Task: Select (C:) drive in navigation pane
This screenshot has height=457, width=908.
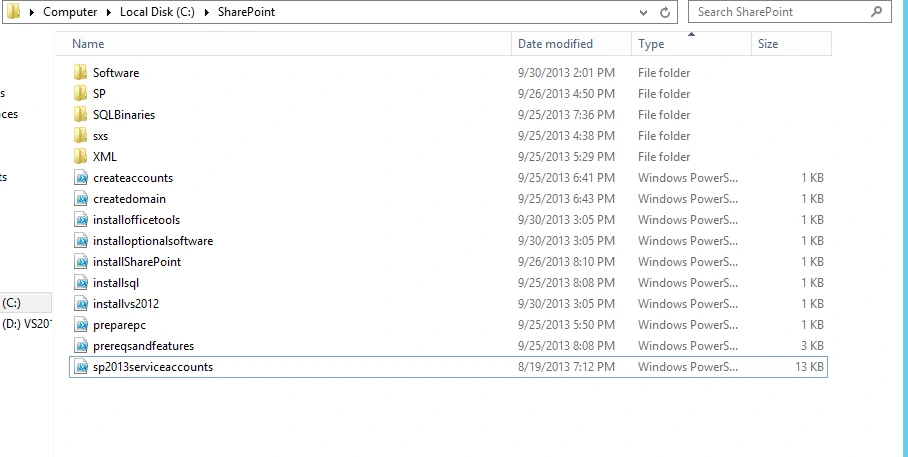Action: 25,303
